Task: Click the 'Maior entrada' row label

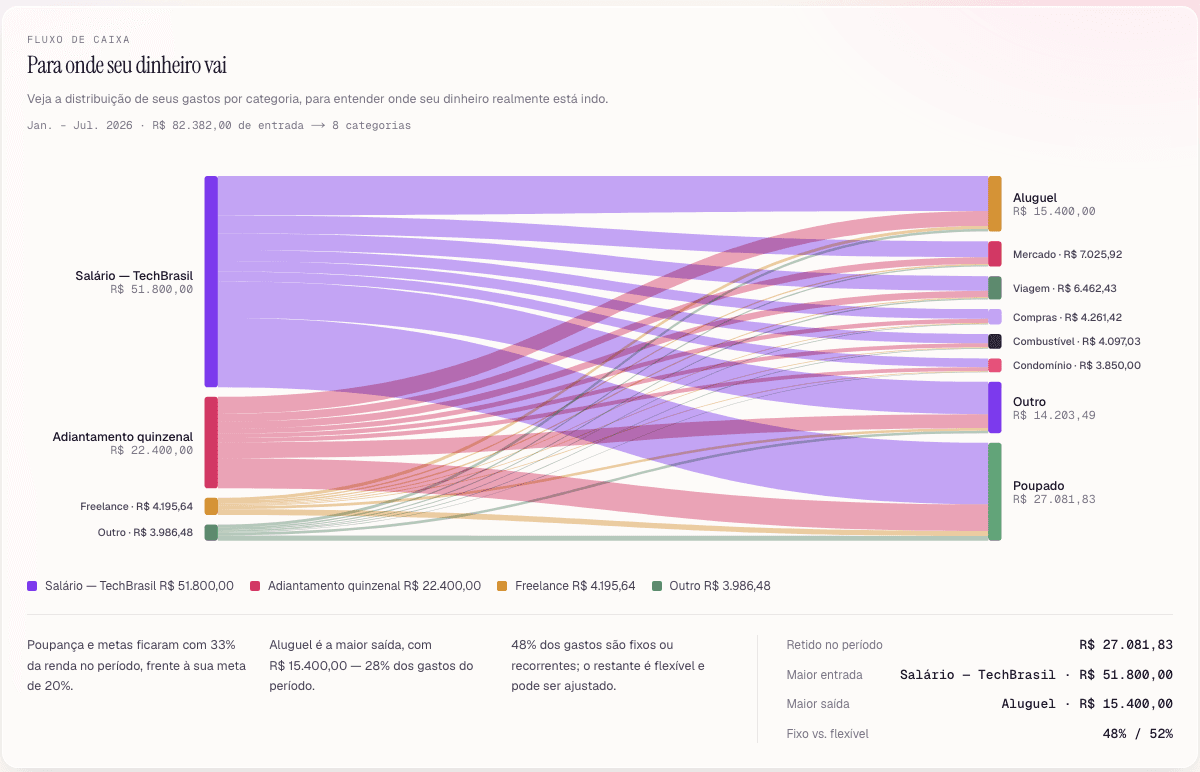Action: 825,675
